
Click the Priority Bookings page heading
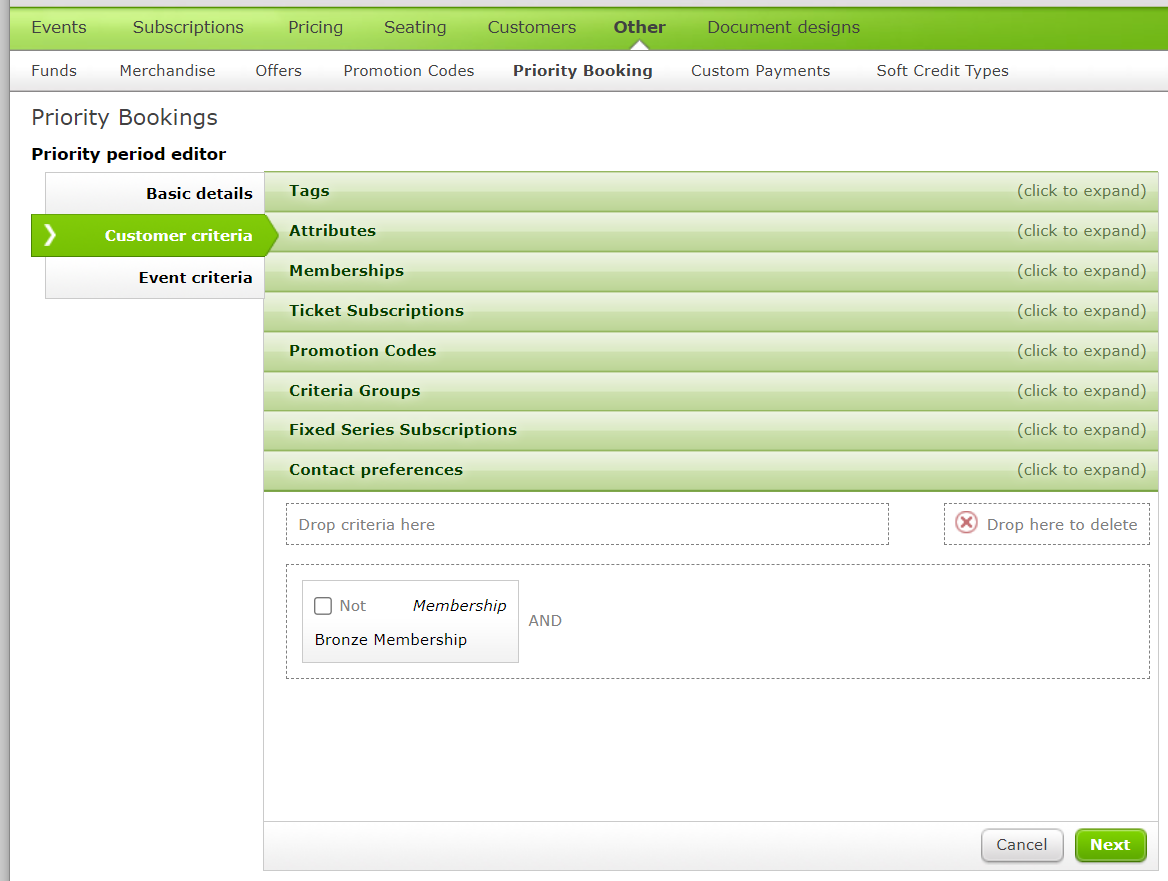click(124, 118)
